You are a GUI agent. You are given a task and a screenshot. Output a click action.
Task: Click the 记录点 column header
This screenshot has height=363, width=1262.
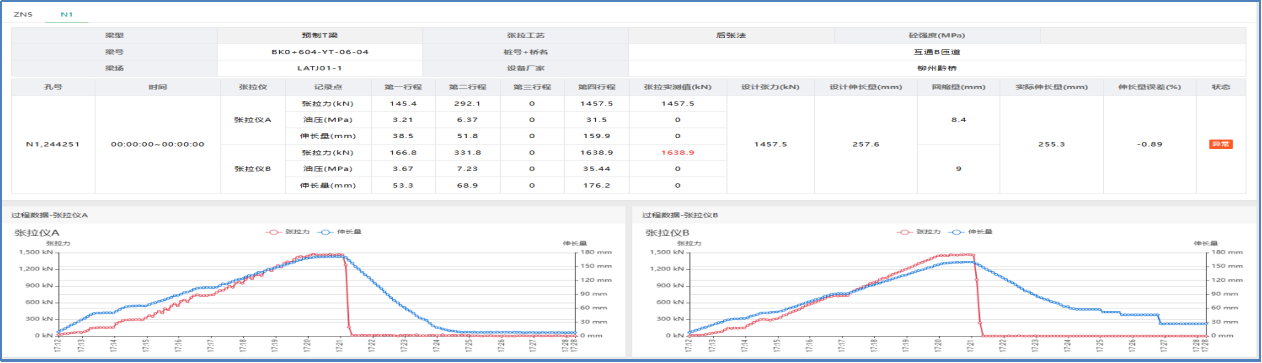tap(328, 87)
